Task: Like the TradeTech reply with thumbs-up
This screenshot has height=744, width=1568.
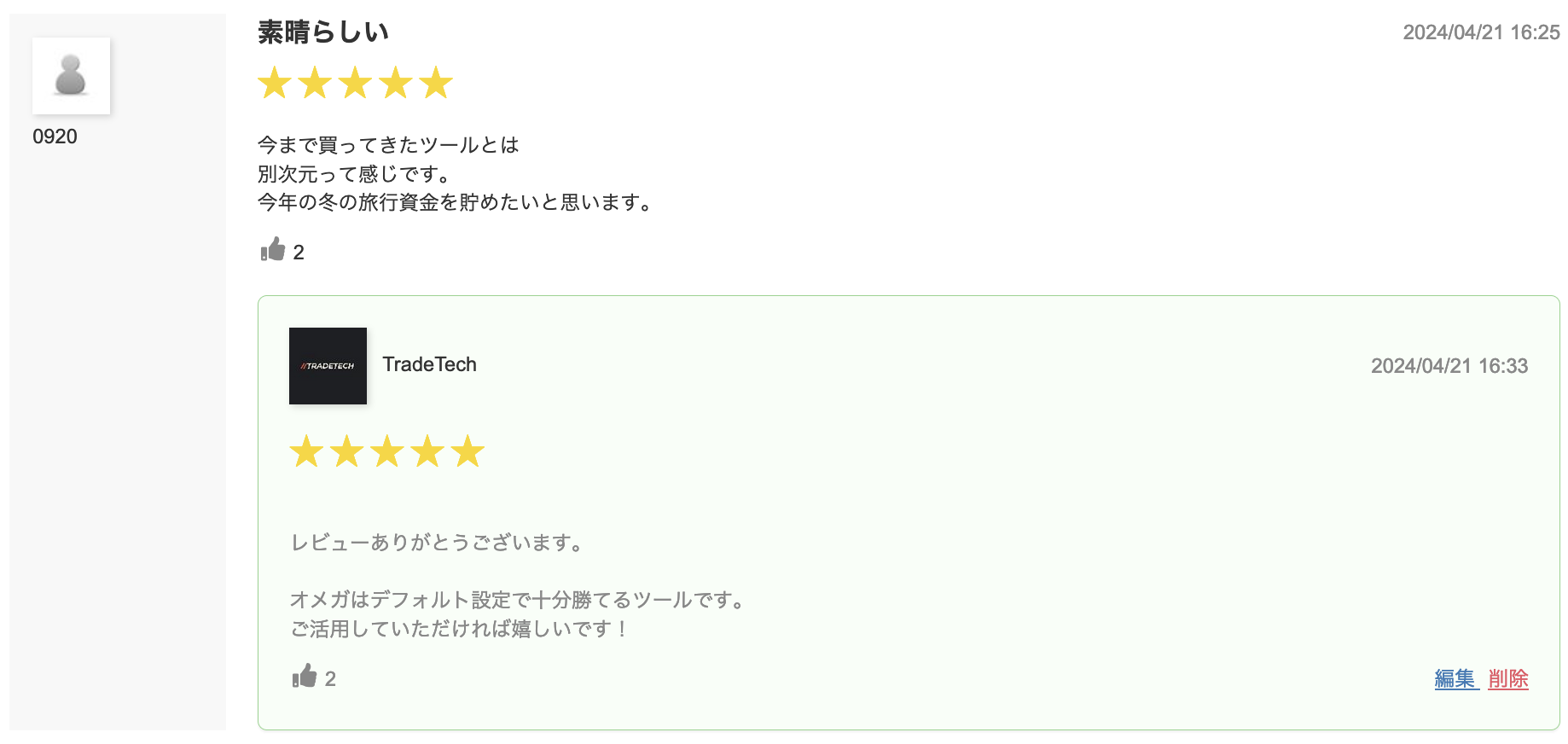Action: click(x=305, y=677)
